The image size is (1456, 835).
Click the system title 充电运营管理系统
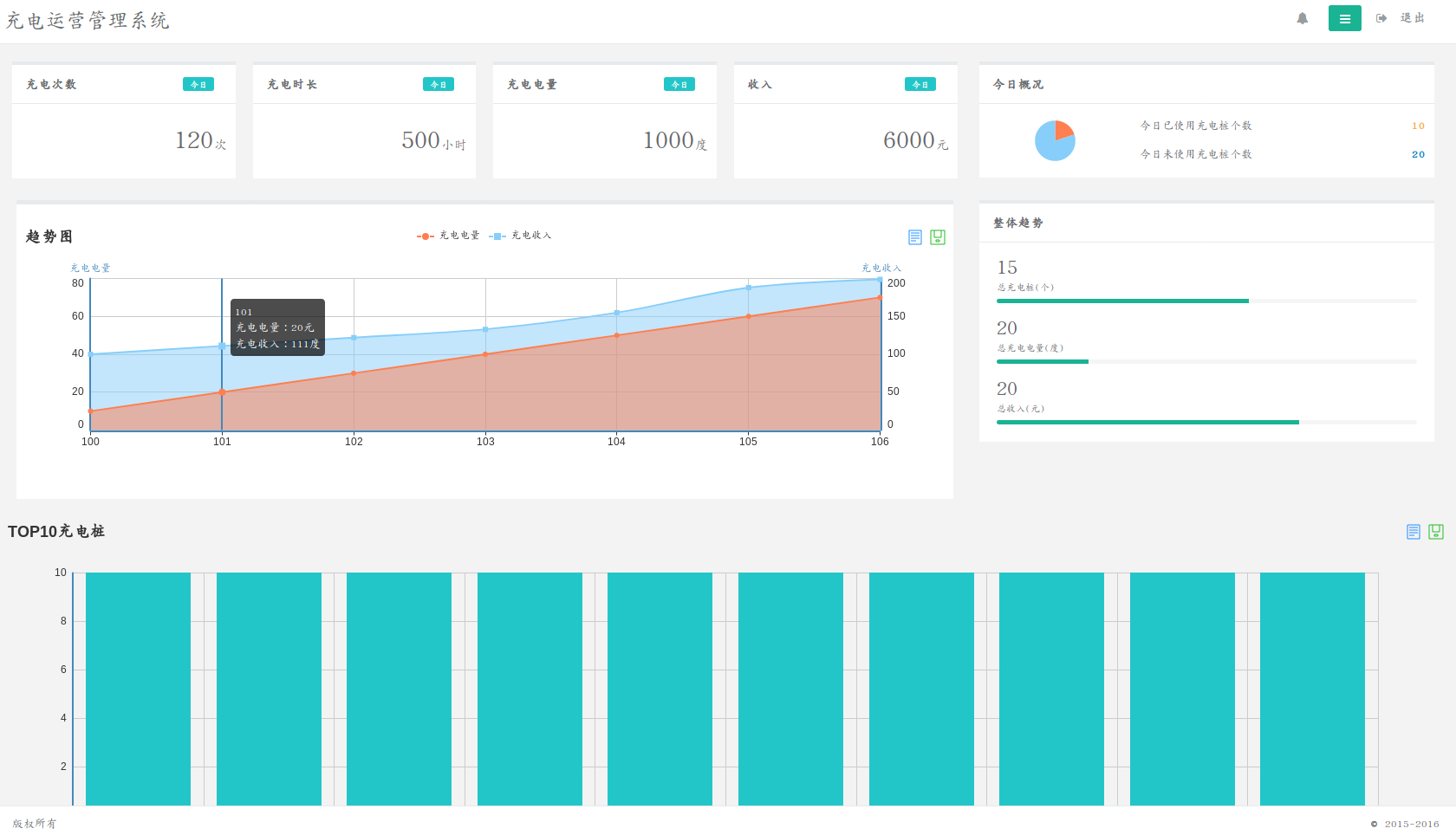coord(88,21)
